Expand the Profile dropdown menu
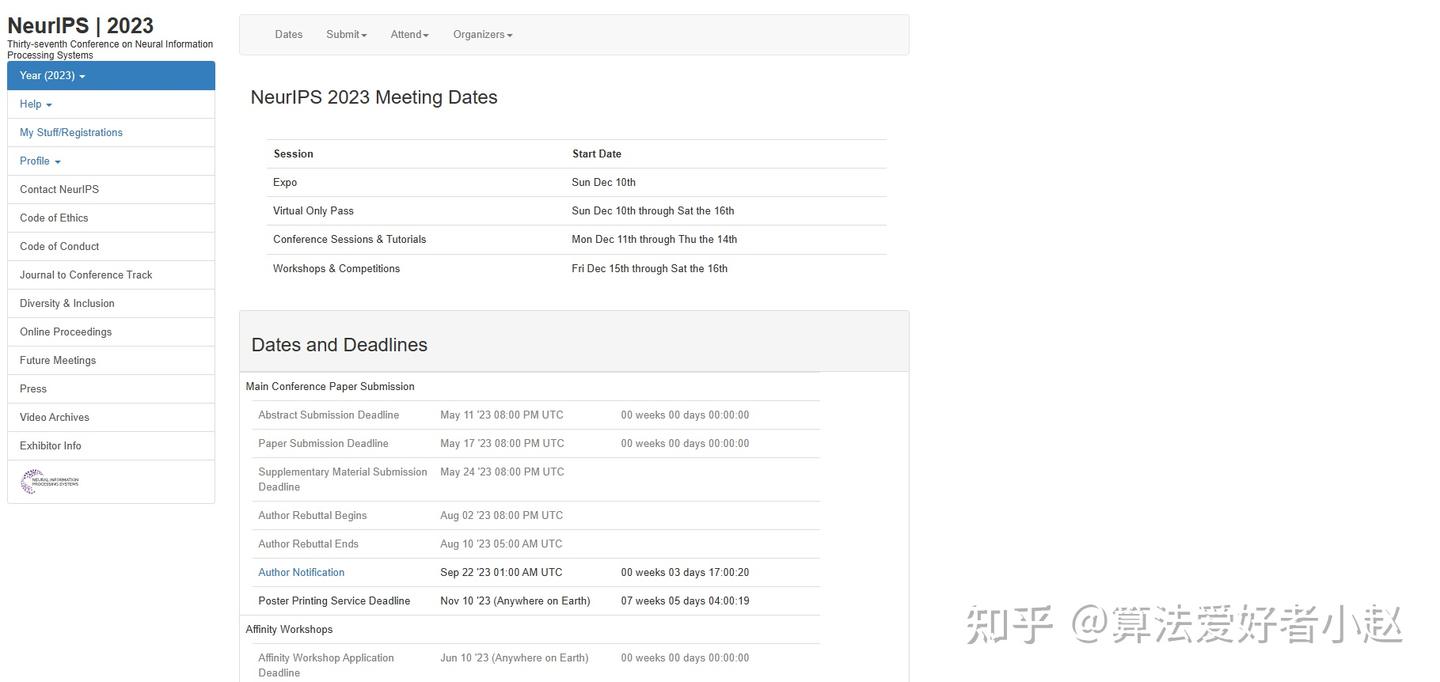This screenshot has width=1440, height=682. pyautogui.click(x=39, y=160)
